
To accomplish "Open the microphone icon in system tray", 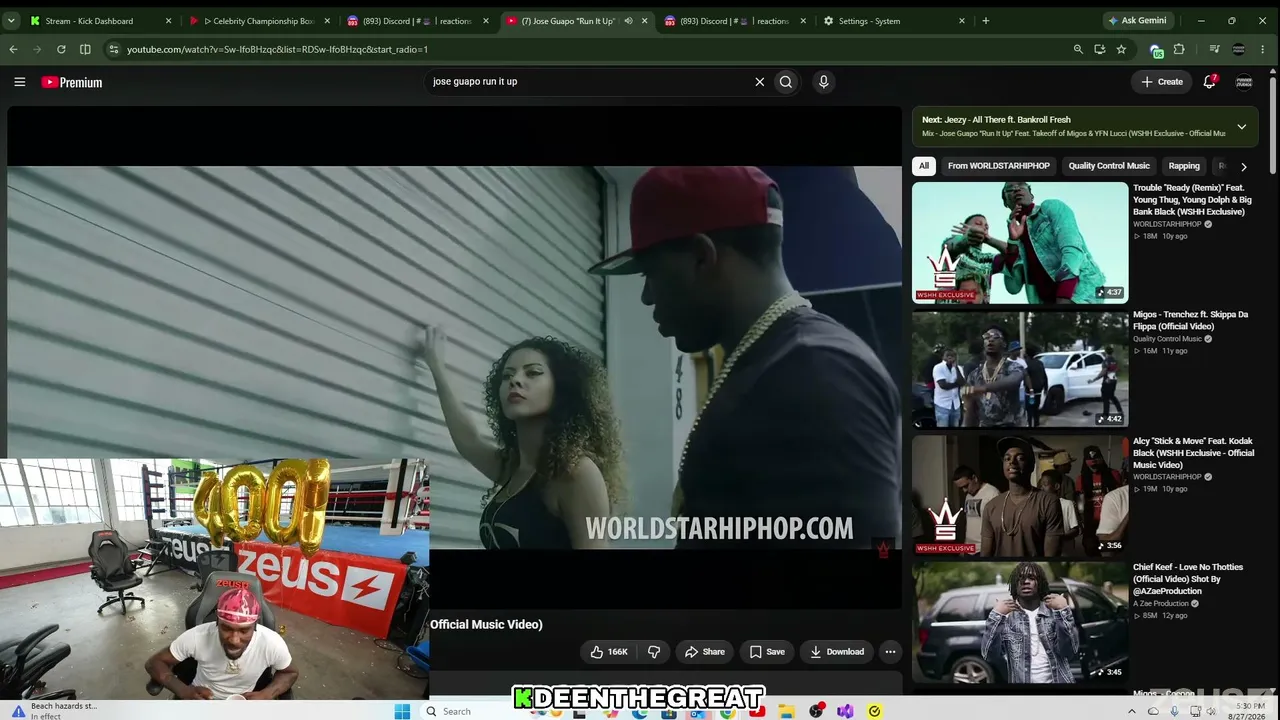I will (1174, 711).
